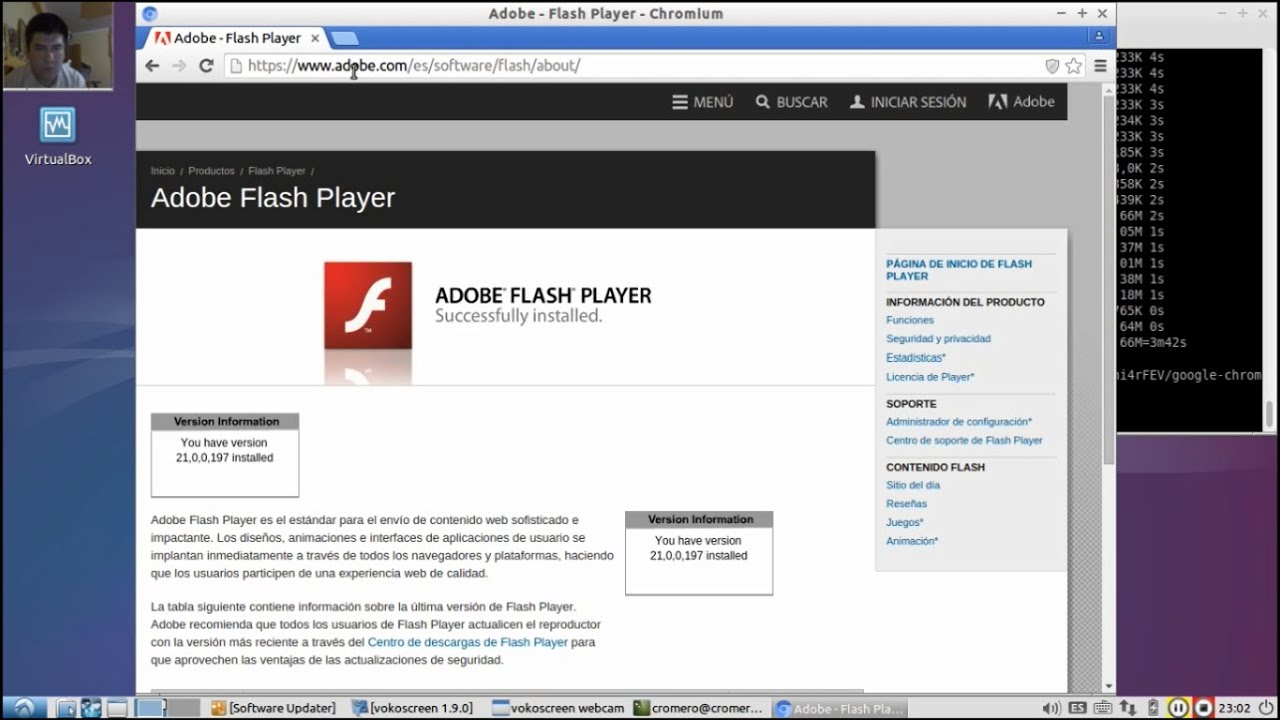Viewport: 1280px width, 720px height.
Task: Click the Chromium icon in the title bar
Action: click(x=150, y=13)
